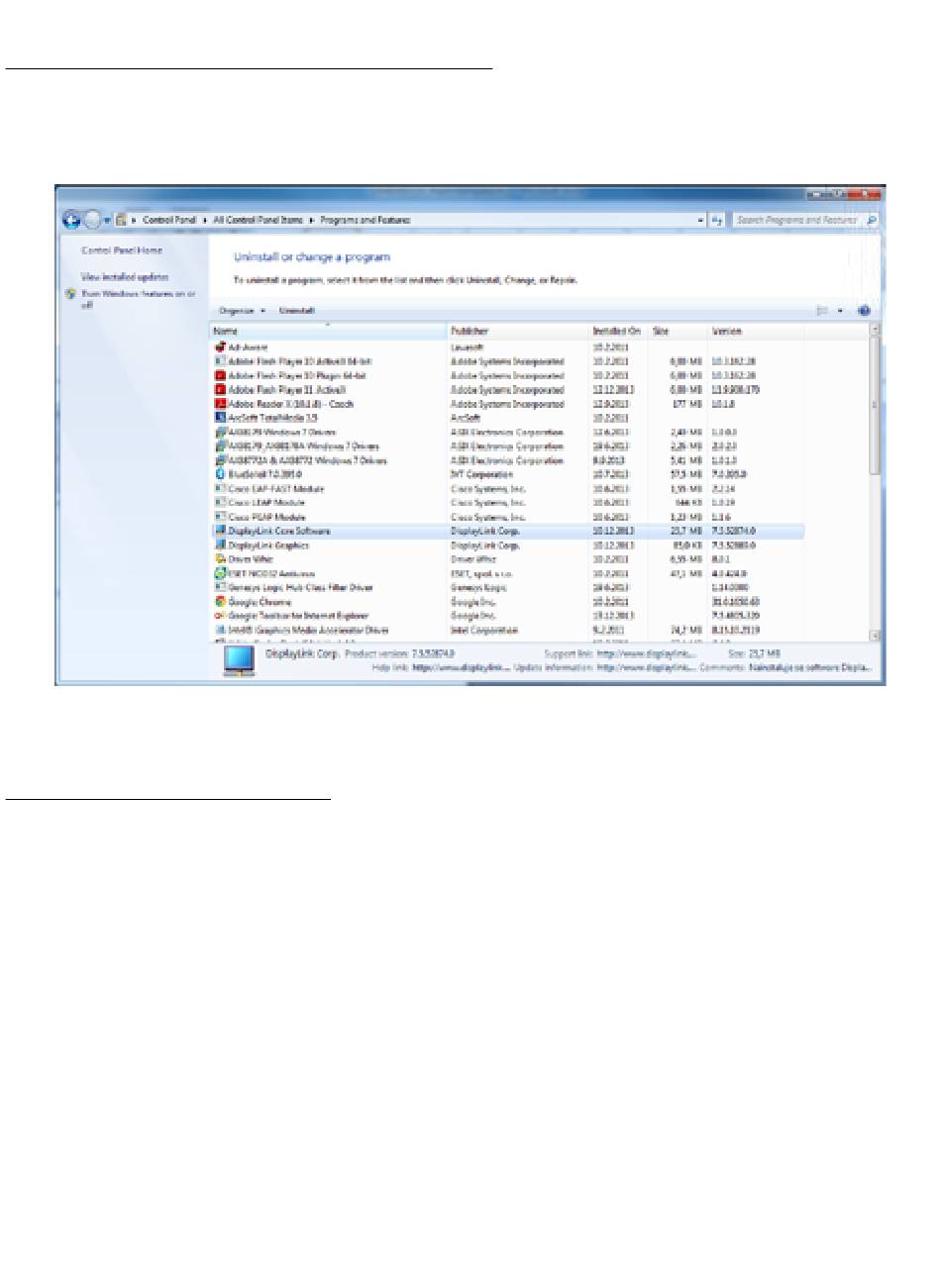Image resolution: width=941 pixels, height=1288 pixels.
Task: Select the Adobe Flash Player 10 ActiveX 64-bit row
Action: coord(506,362)
